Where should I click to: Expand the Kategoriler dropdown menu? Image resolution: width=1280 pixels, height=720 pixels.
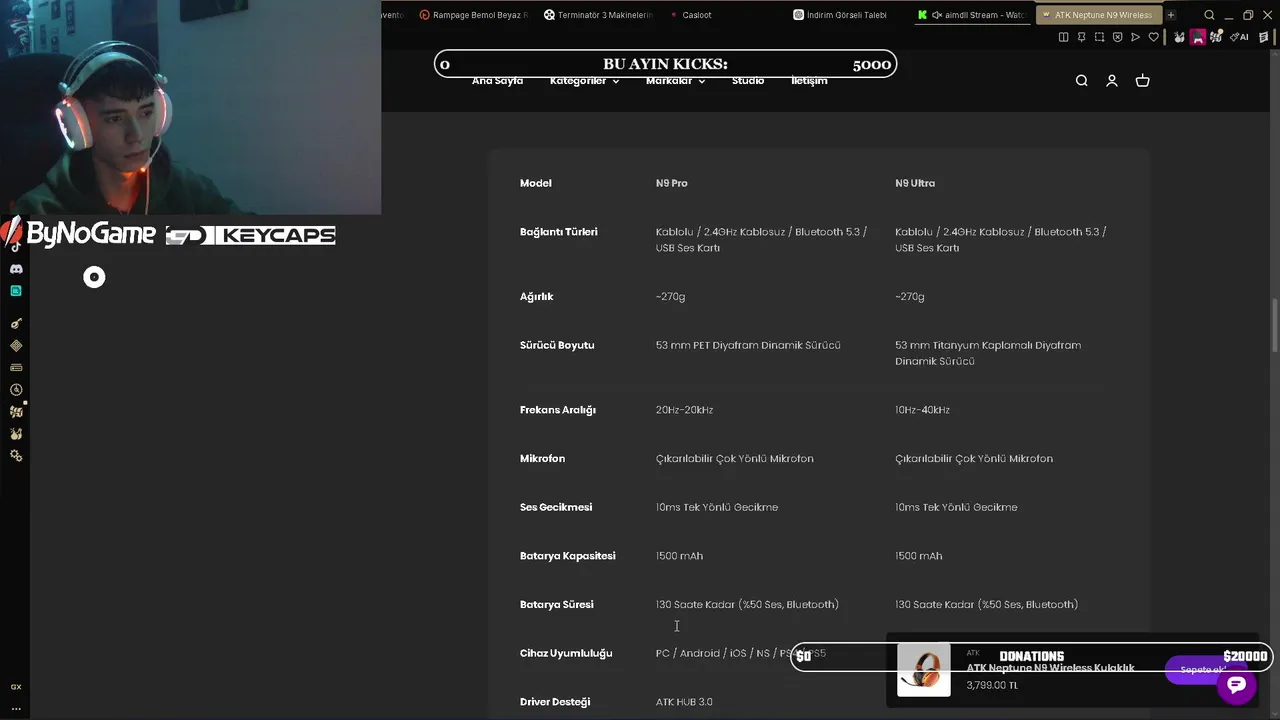(x=584, y=81)
